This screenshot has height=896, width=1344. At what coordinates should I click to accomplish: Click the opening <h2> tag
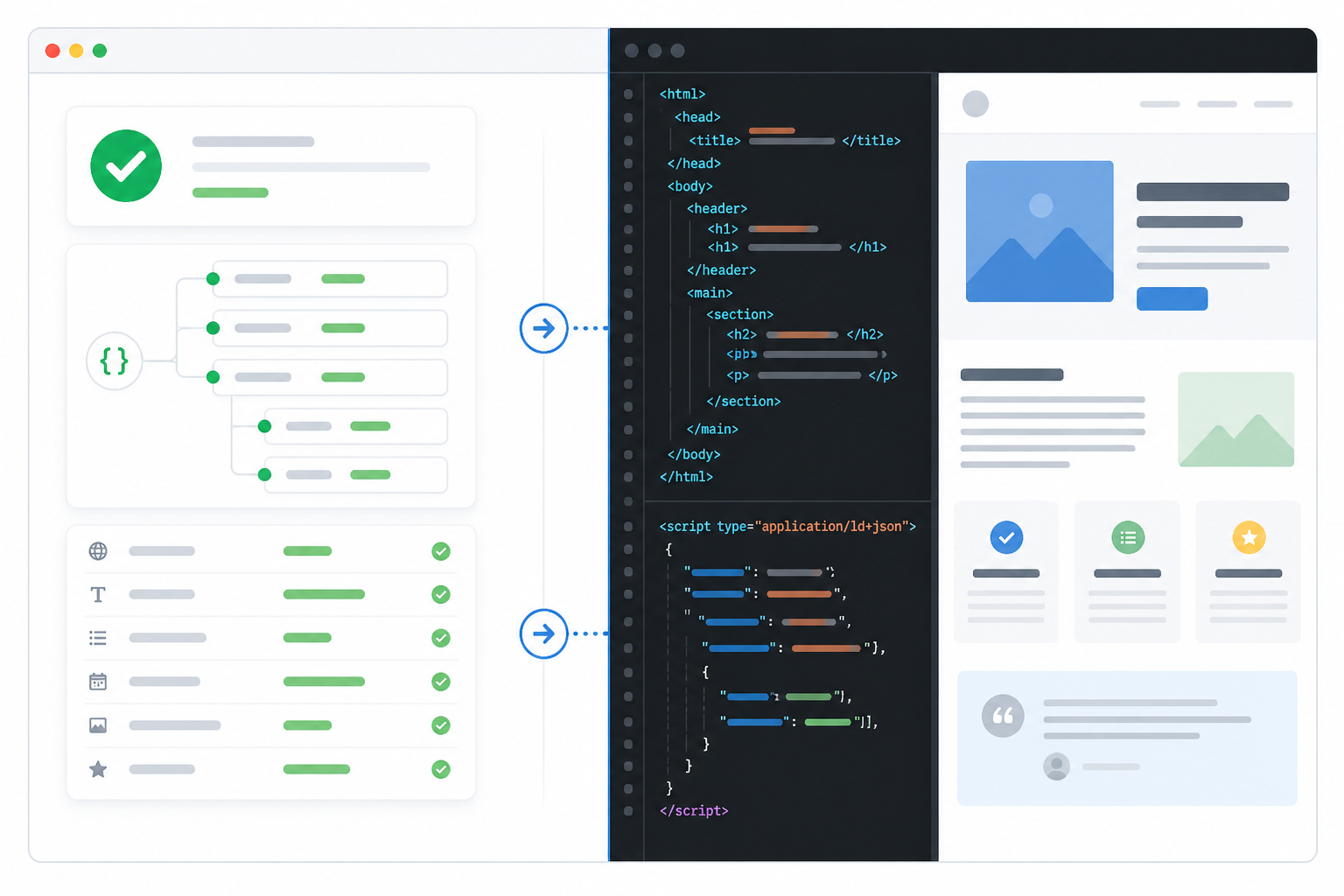click(742, 334)
